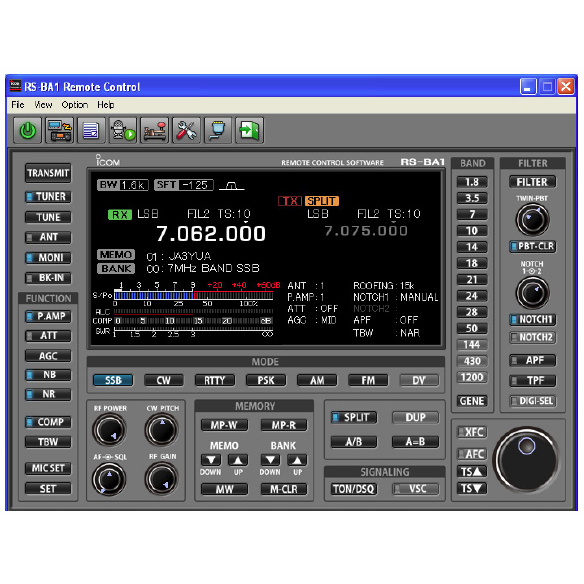This screenshot has width=584, height=584.
Task: Open the View menu
Action: pyautogui.click(x=43, y=105)
